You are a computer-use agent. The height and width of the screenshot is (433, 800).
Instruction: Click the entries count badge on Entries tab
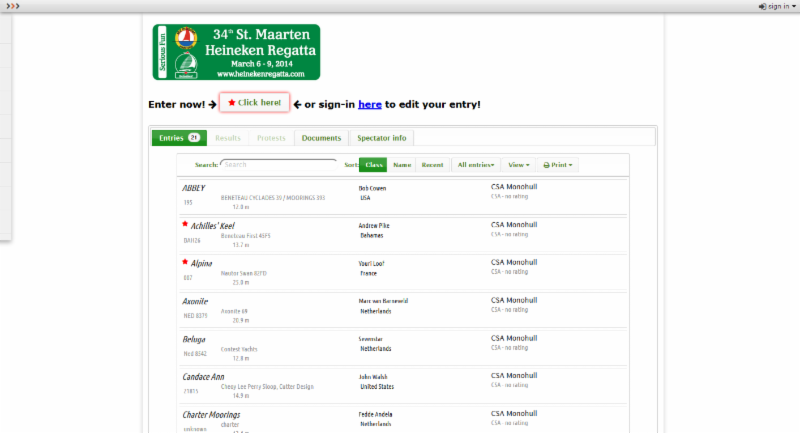pos(193,138)
